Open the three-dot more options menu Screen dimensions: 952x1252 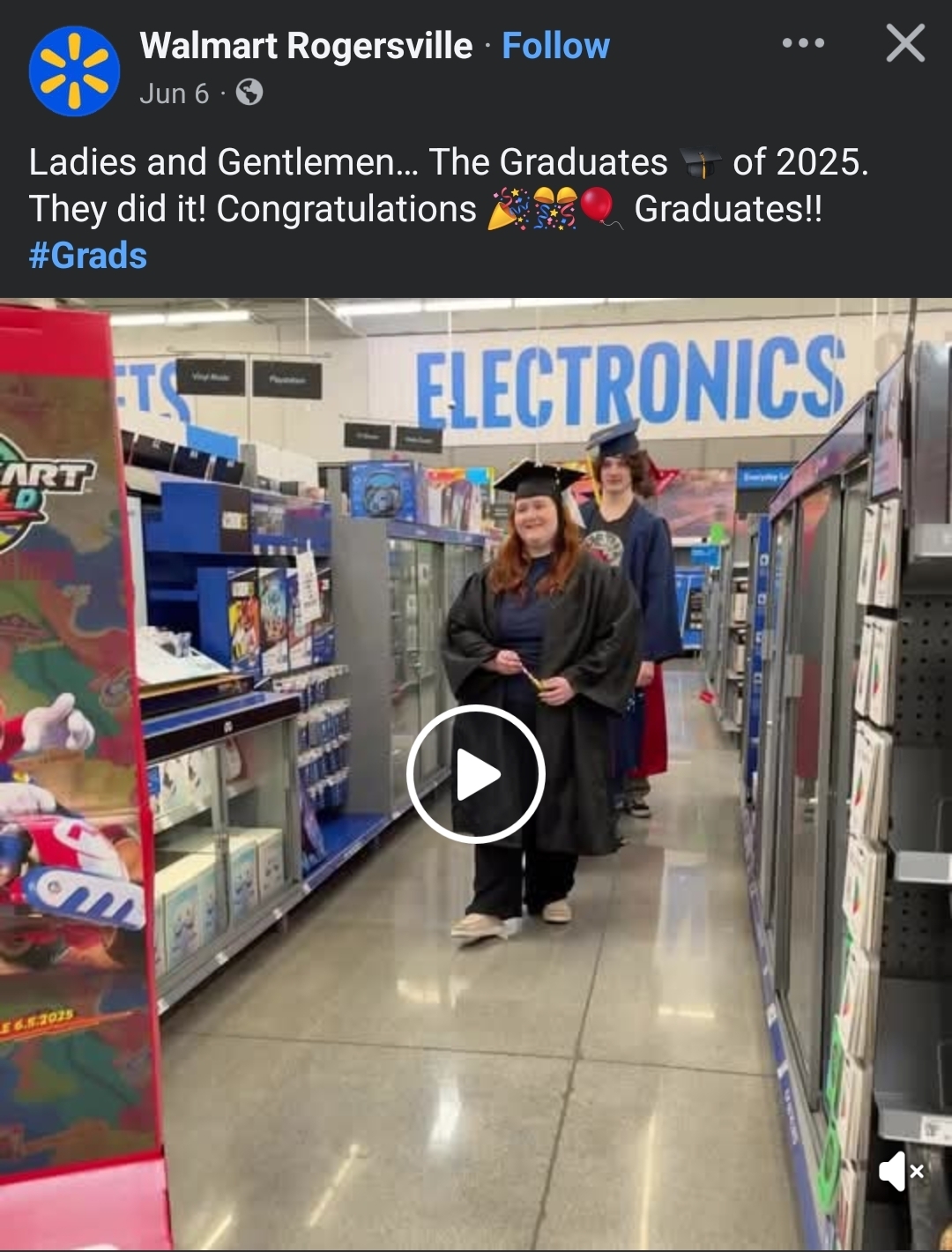(x=803, y=43)
